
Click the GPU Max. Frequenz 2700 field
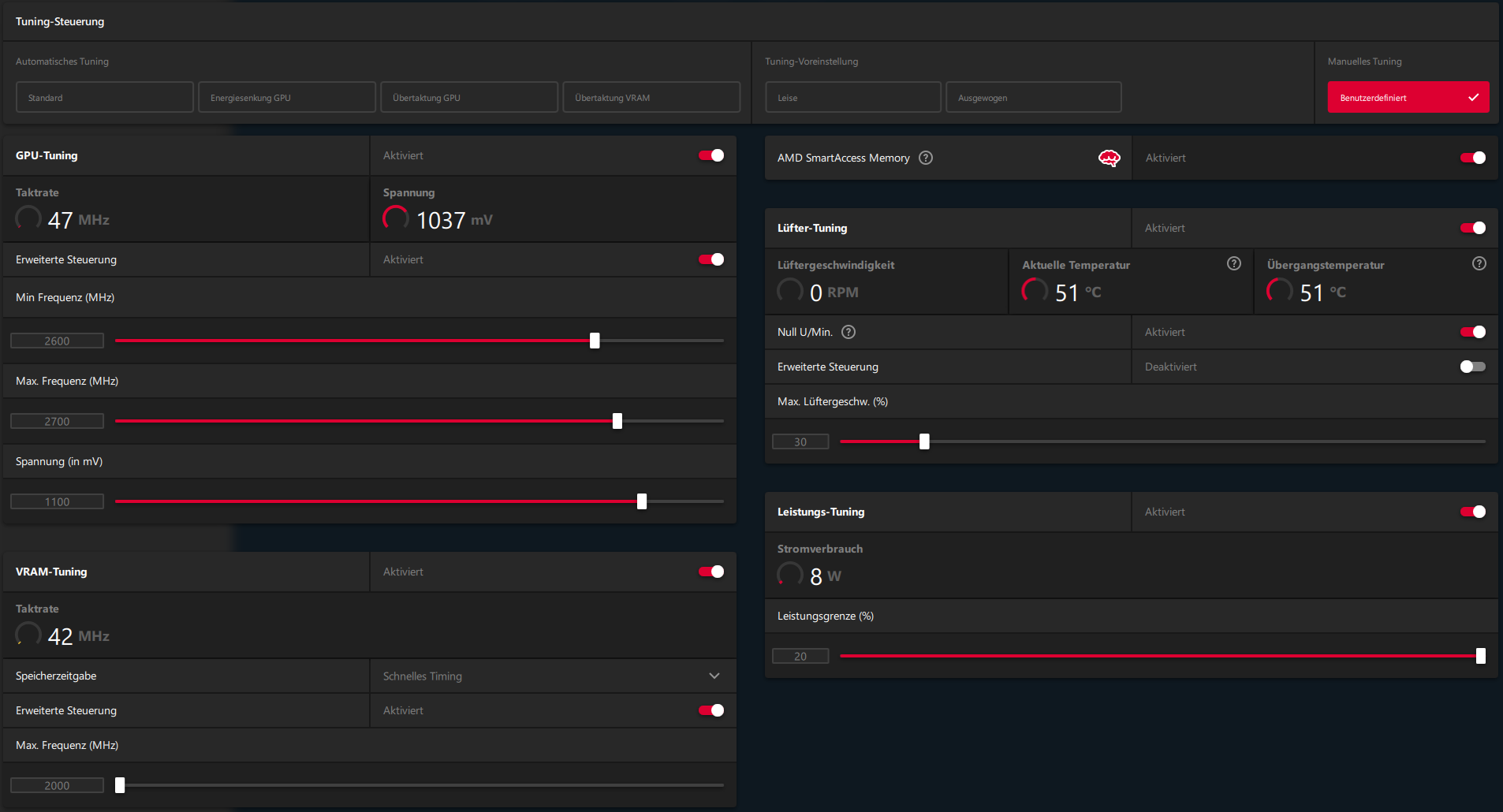tap(57, 421)
